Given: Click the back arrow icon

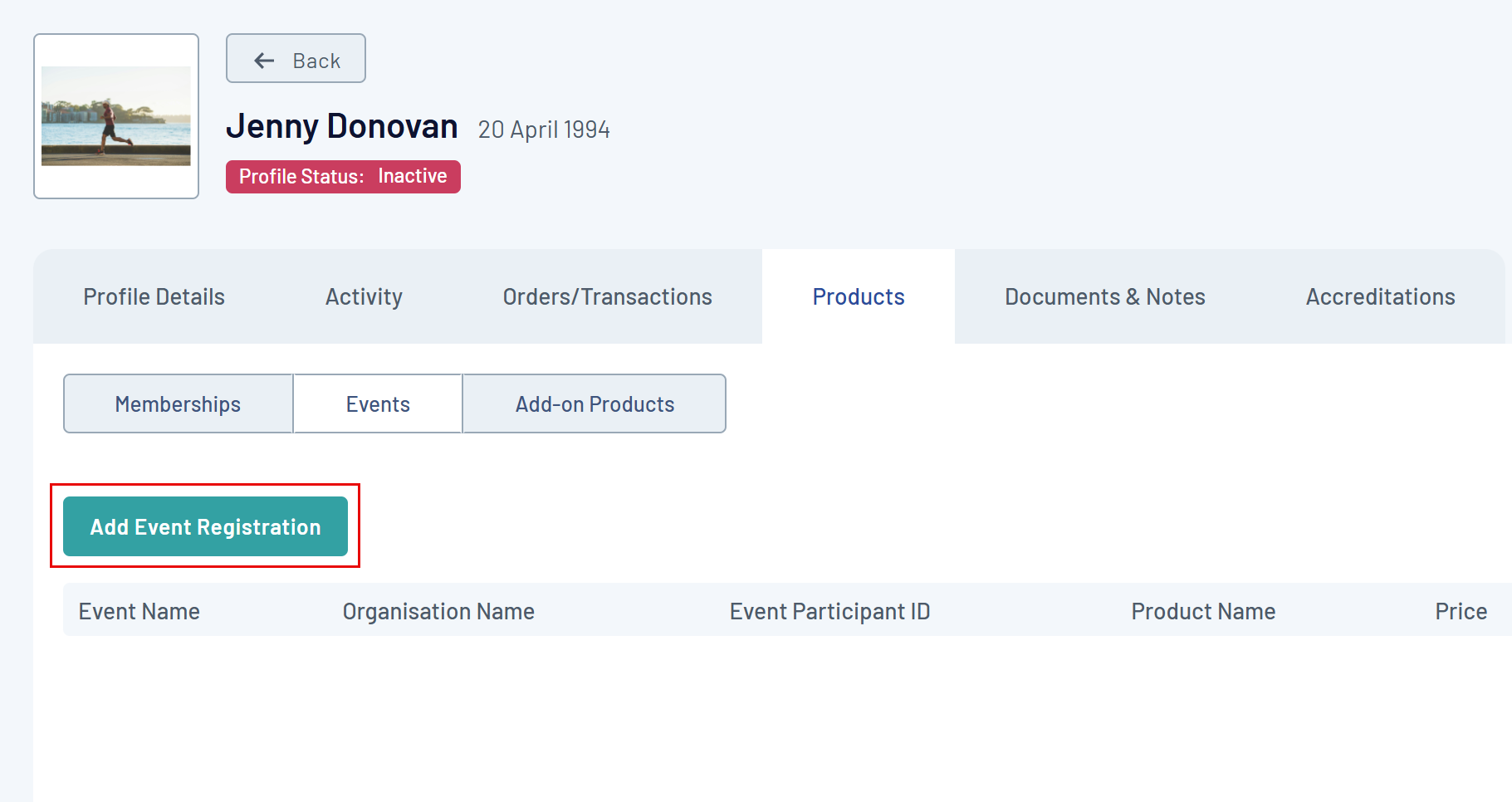Looking at the screenshot, I should tap(264, 61).
